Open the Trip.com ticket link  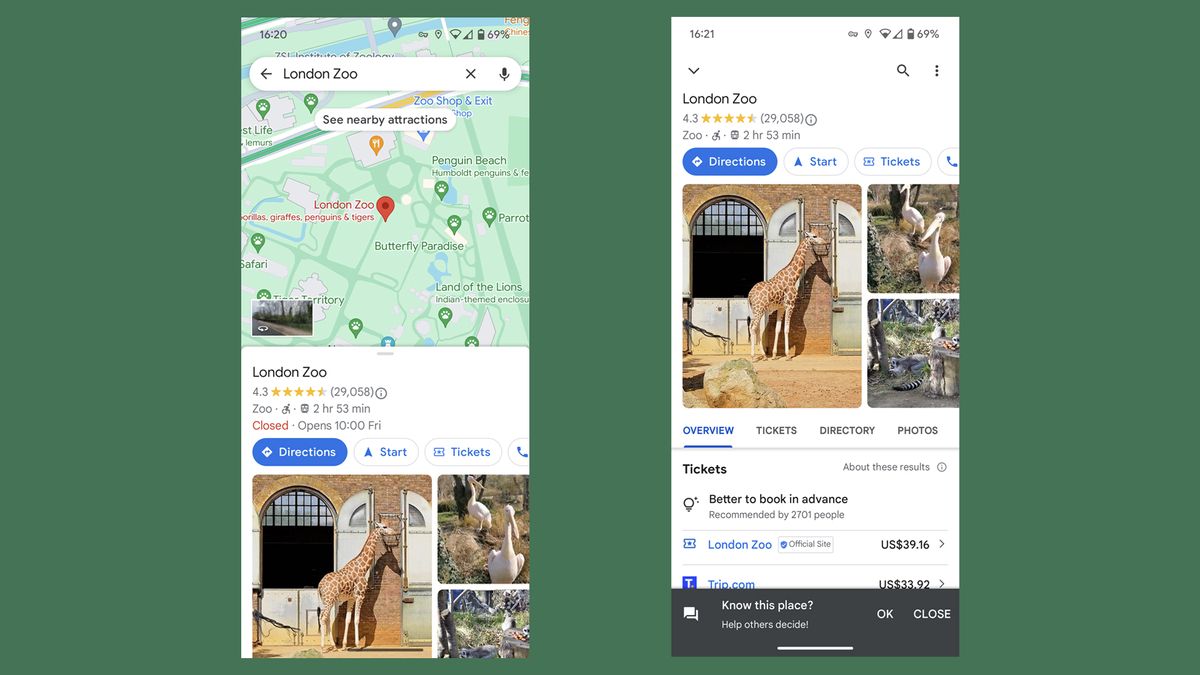(731, 584)
